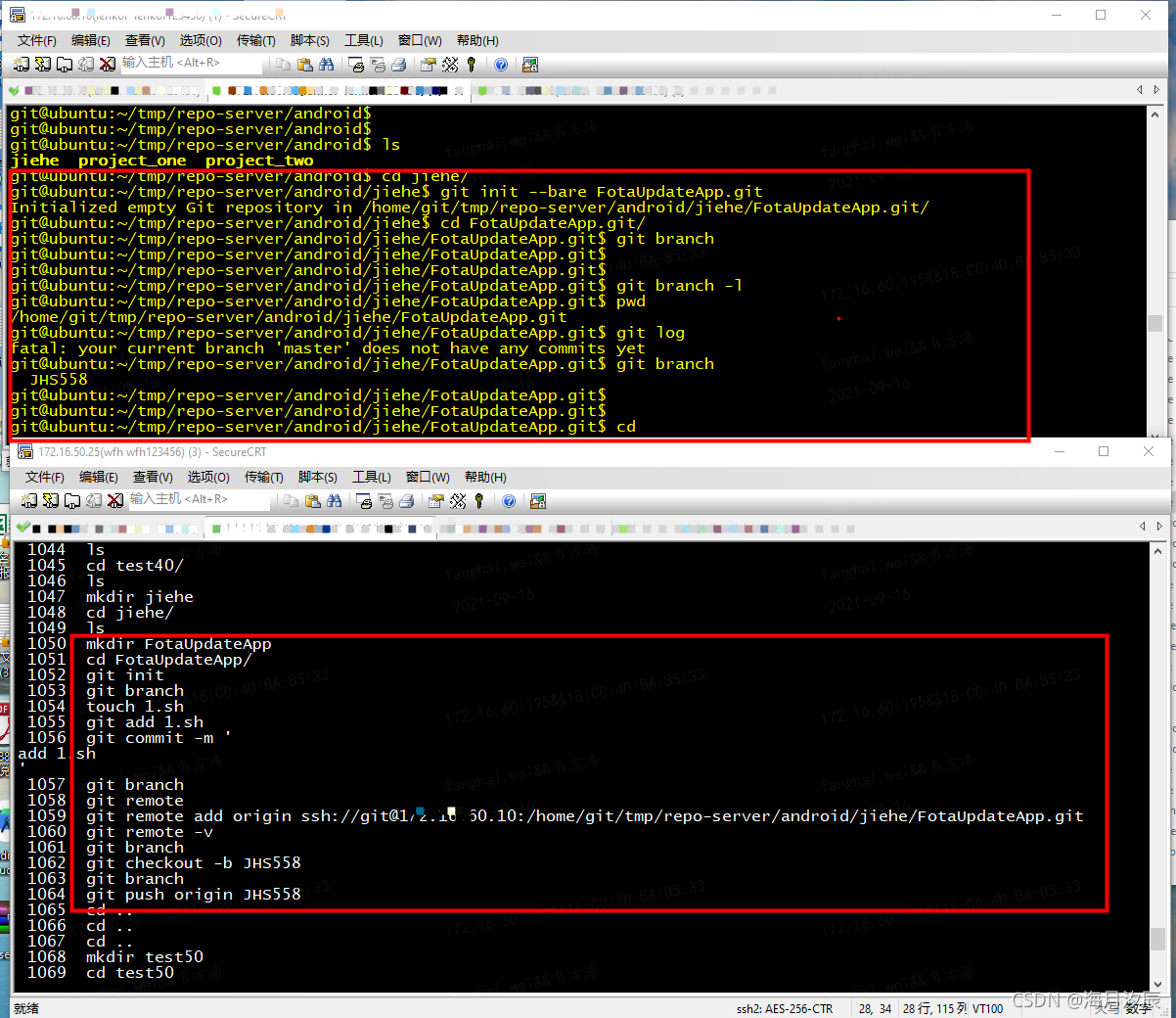
Task: Click the Paste icon in the 172.16.50.25 window
Action: [x=313, y=501]
